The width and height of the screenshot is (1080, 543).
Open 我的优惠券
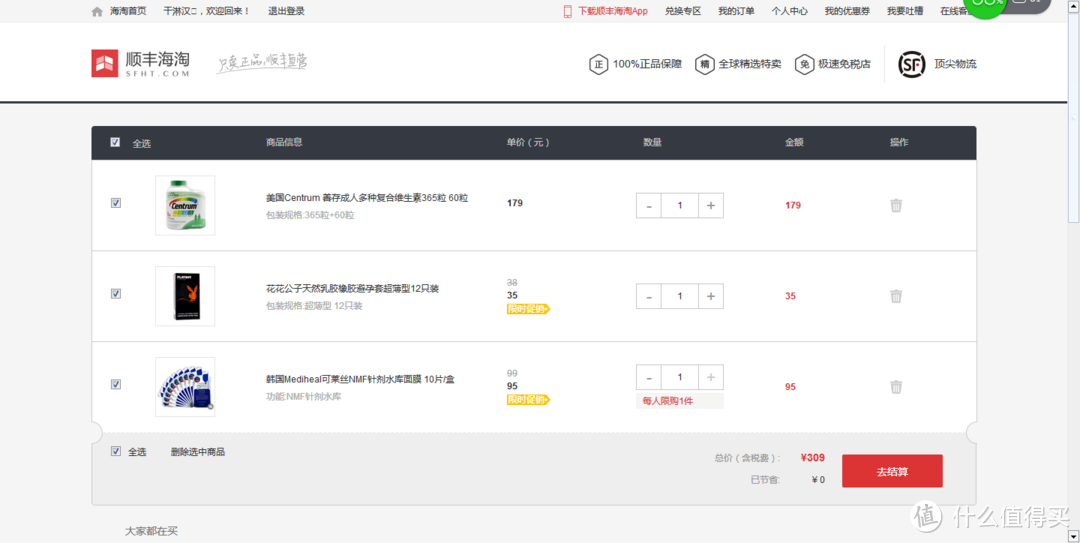(847, 12)
